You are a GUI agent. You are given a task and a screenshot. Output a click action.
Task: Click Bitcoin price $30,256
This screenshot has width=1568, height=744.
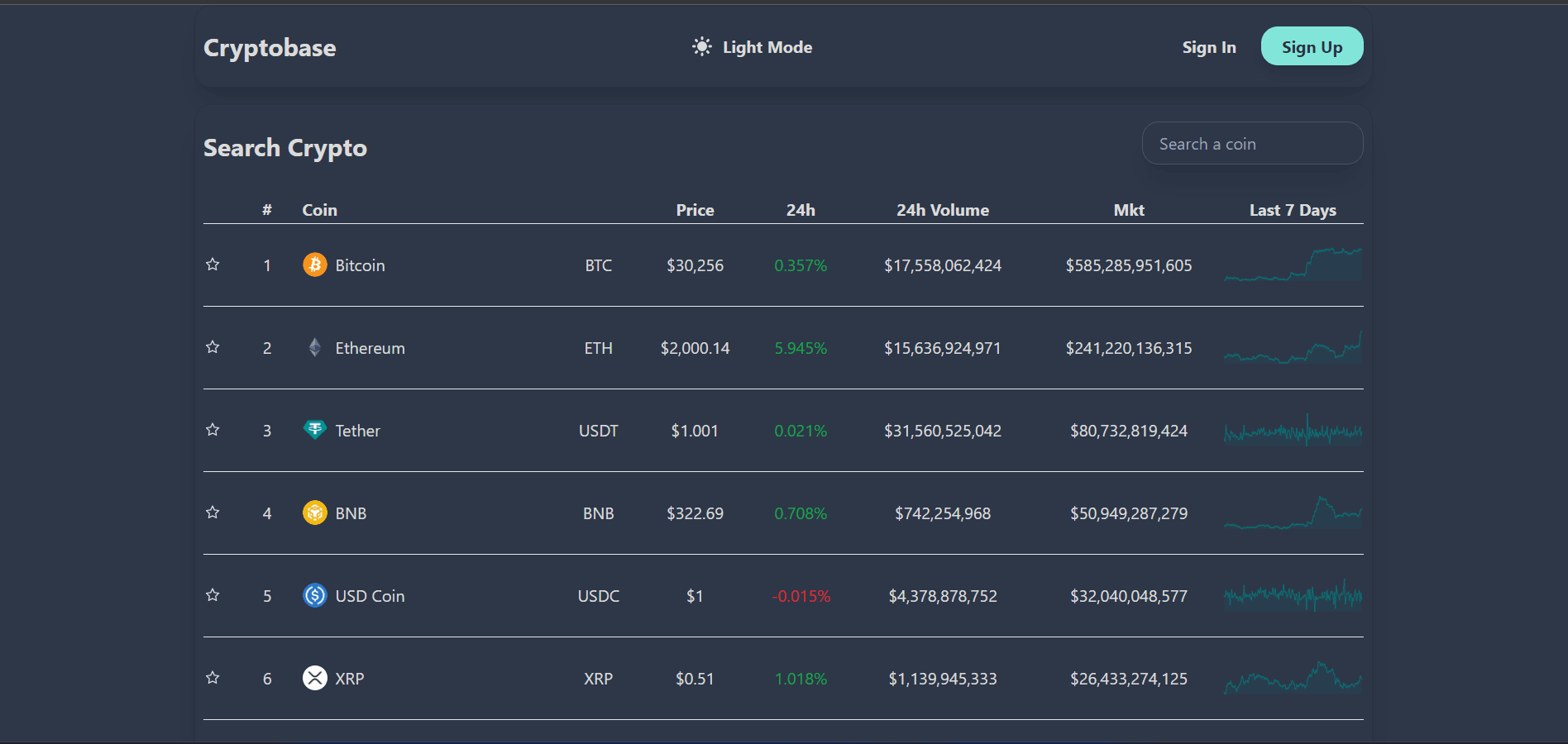[x=695, y=265]
